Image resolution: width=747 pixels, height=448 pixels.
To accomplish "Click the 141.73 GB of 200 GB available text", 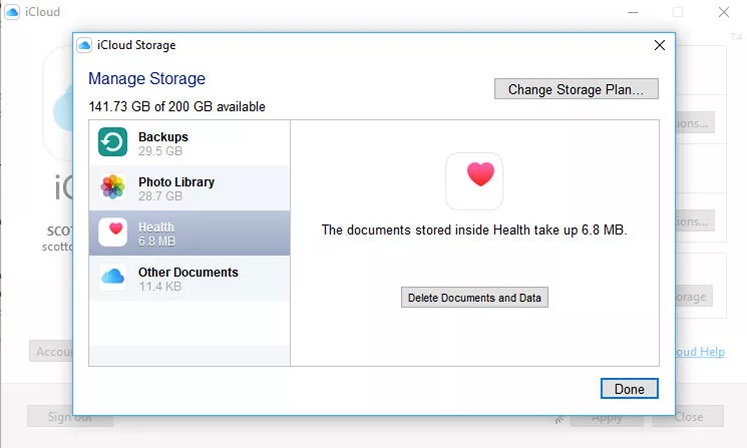I will tap(177, 107).
